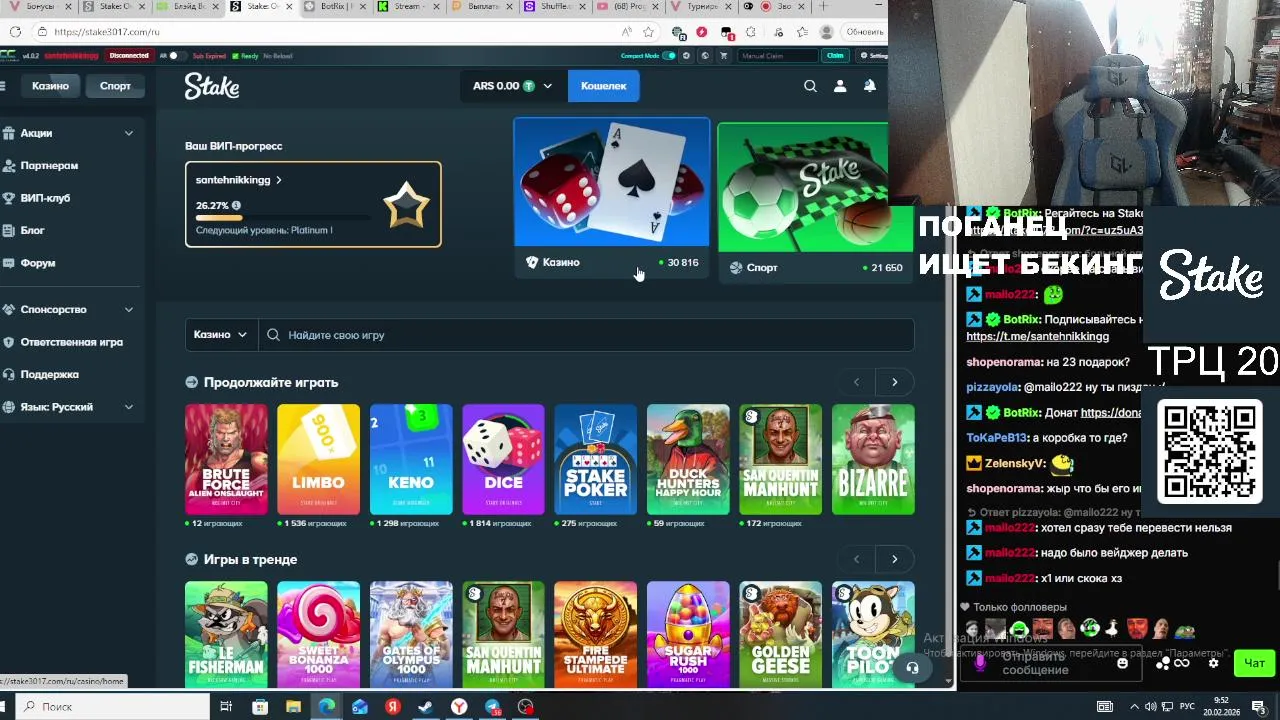
Task: Click the Найдите свою игру search field
Action: tap(586, 335)
